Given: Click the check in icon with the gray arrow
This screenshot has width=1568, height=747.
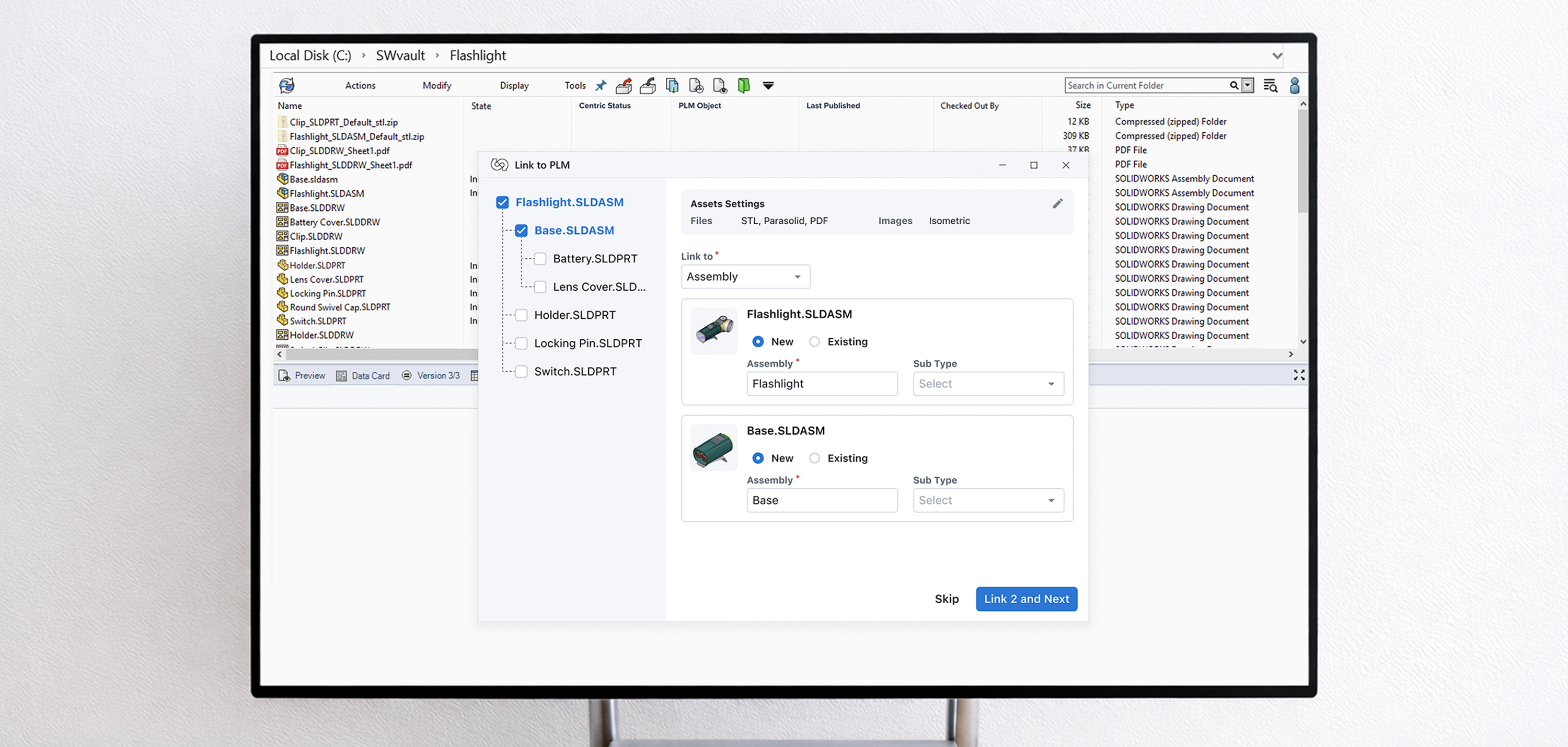Looking at the screenshot, I should click(648, 85).
